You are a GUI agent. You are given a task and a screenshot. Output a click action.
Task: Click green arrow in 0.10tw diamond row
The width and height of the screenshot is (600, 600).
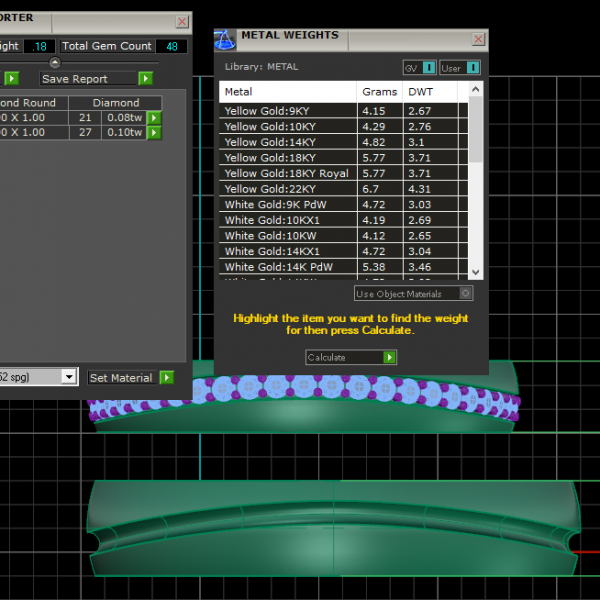[x=154, y=132]
